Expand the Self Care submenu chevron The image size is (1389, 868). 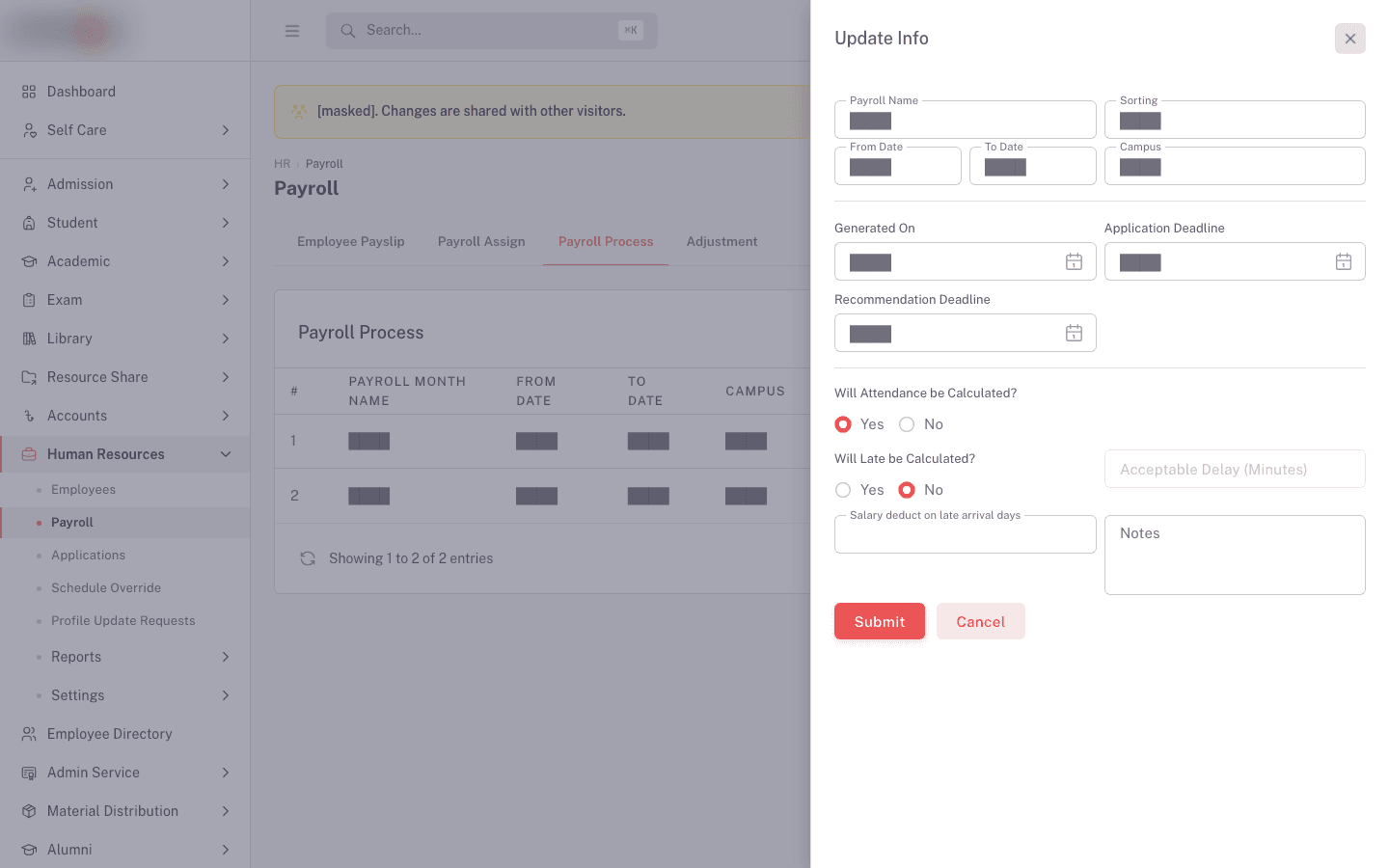226,130
